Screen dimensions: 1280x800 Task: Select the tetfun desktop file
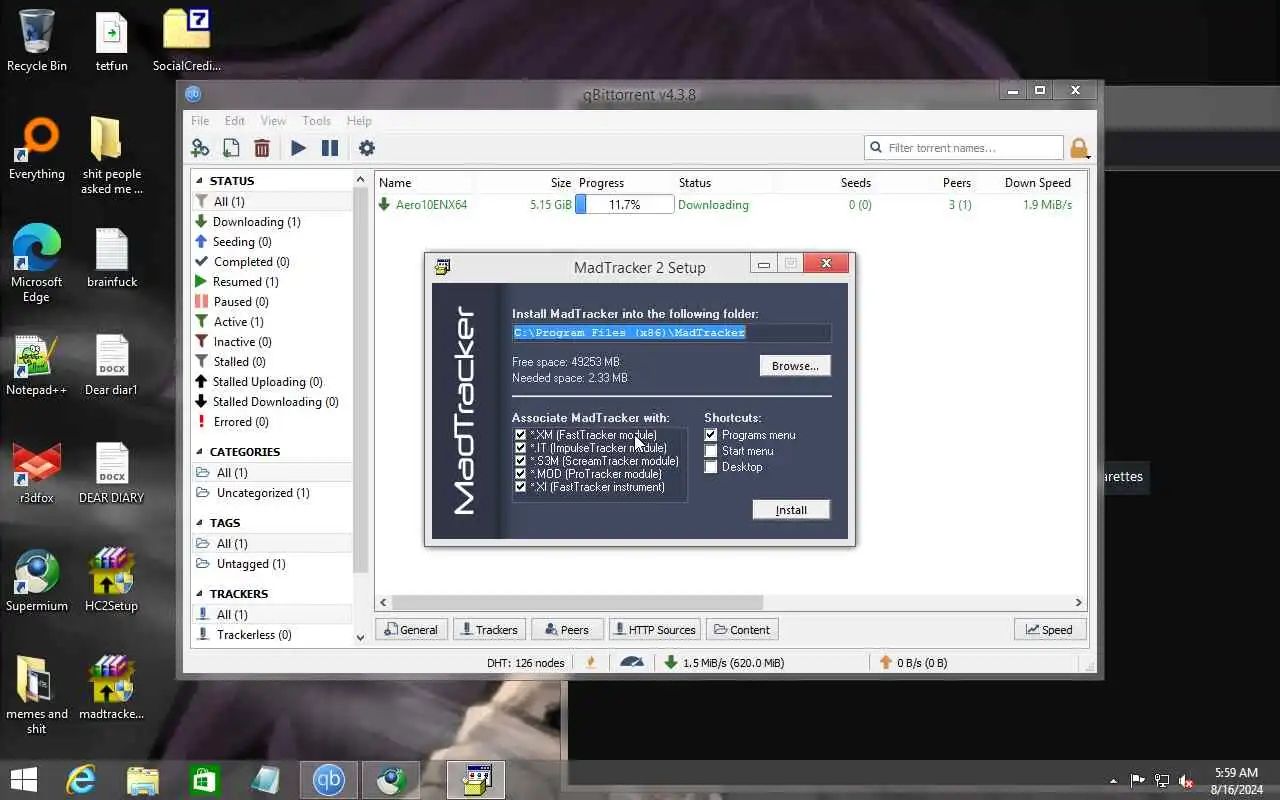[x=111, y=41]
